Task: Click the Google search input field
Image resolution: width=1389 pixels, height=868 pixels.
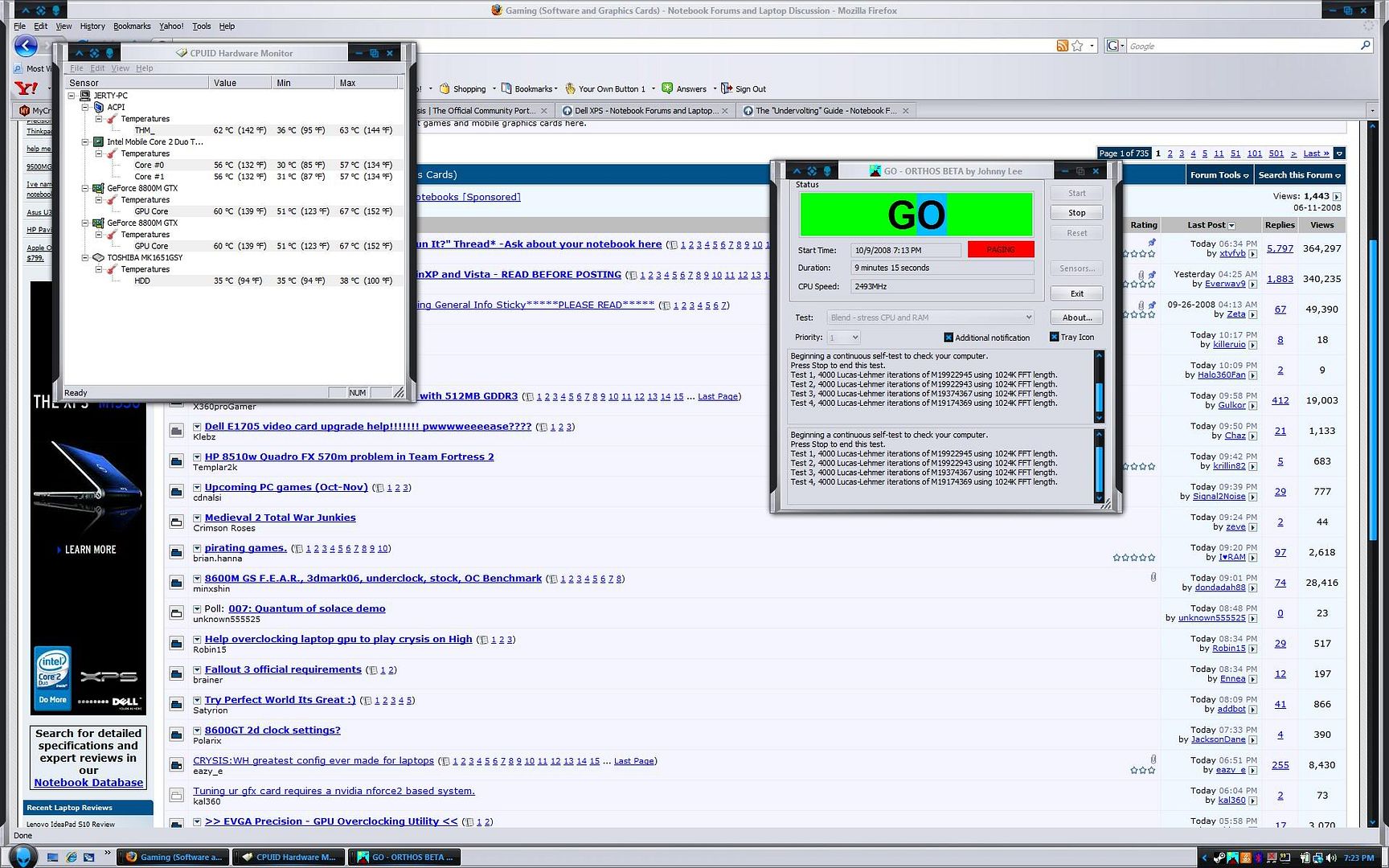Action: [x=1242, y=46]
